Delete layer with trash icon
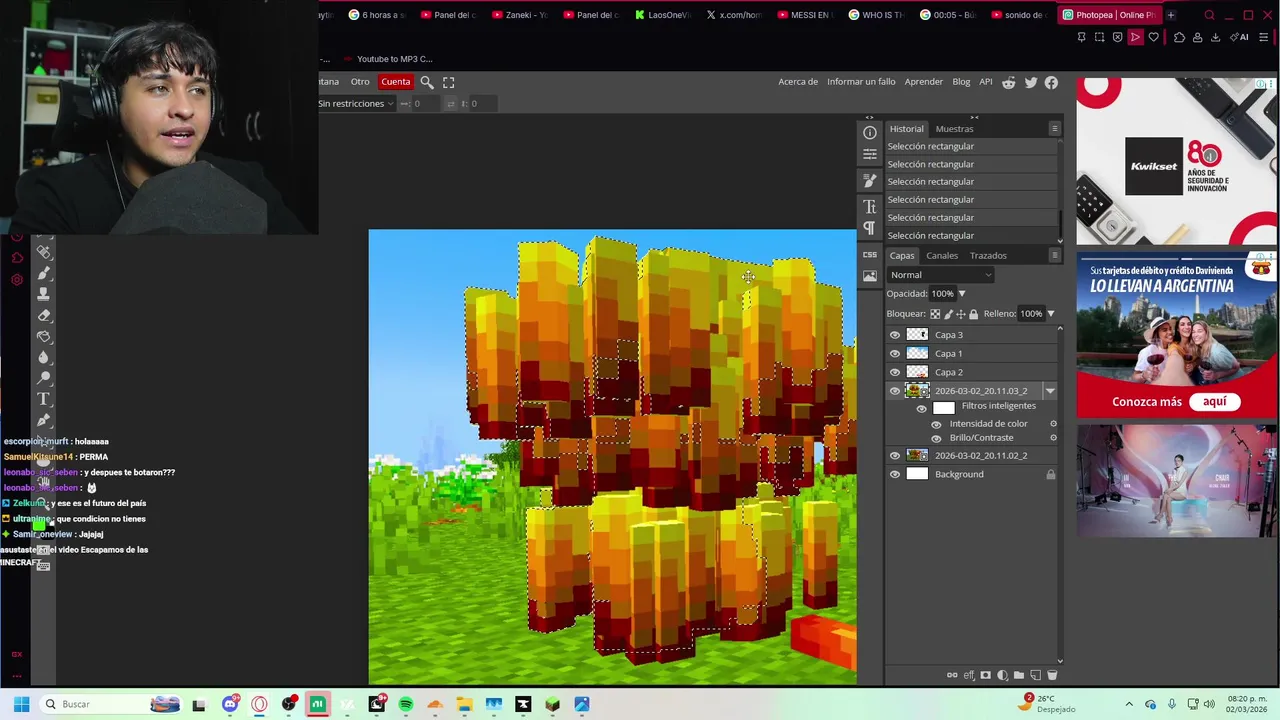The image size is (1280, 720). [x=1052, y=675]
